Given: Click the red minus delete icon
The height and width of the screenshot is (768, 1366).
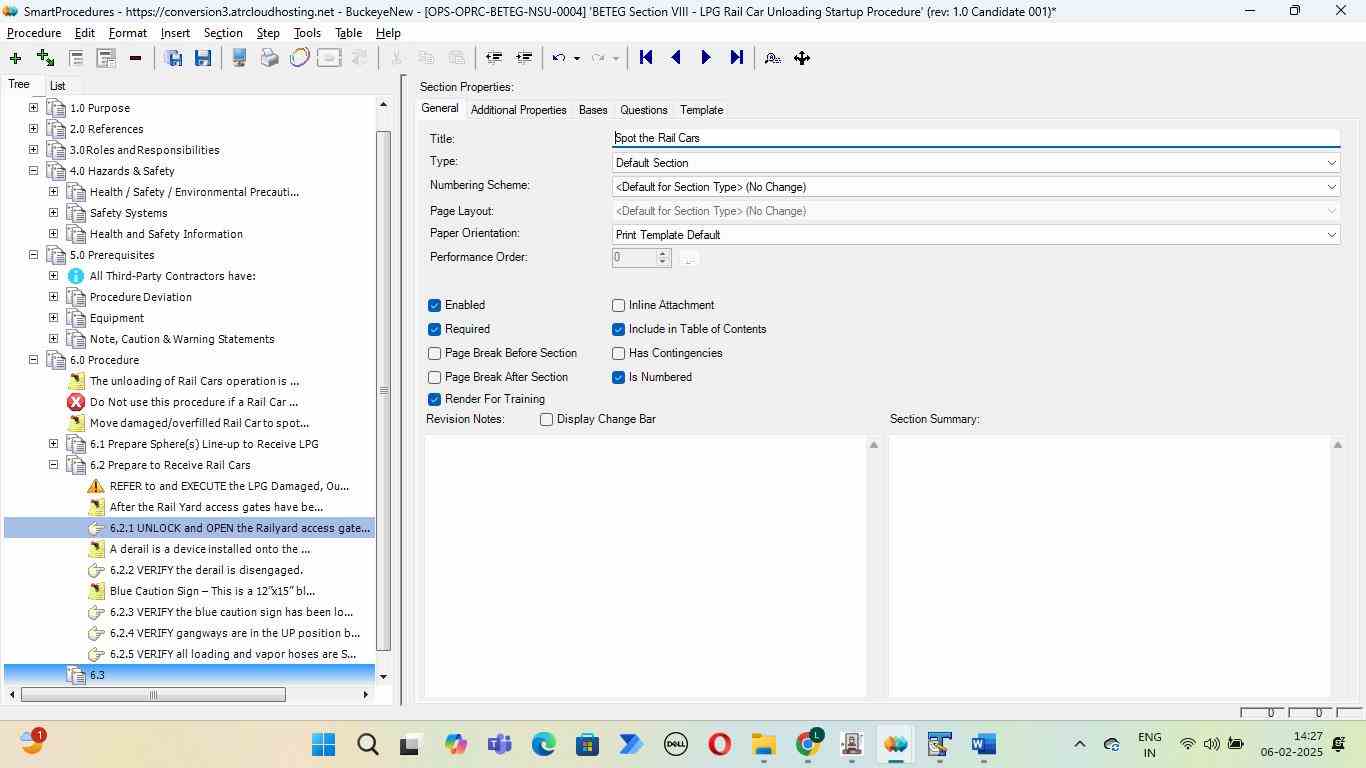Looking at the screenshot, I should tap(135, 58).
